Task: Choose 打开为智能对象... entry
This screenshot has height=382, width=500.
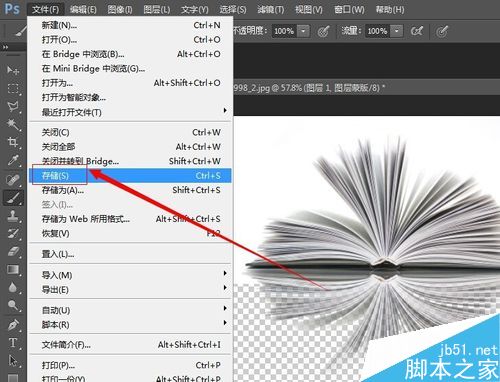Action: point(131,97)
